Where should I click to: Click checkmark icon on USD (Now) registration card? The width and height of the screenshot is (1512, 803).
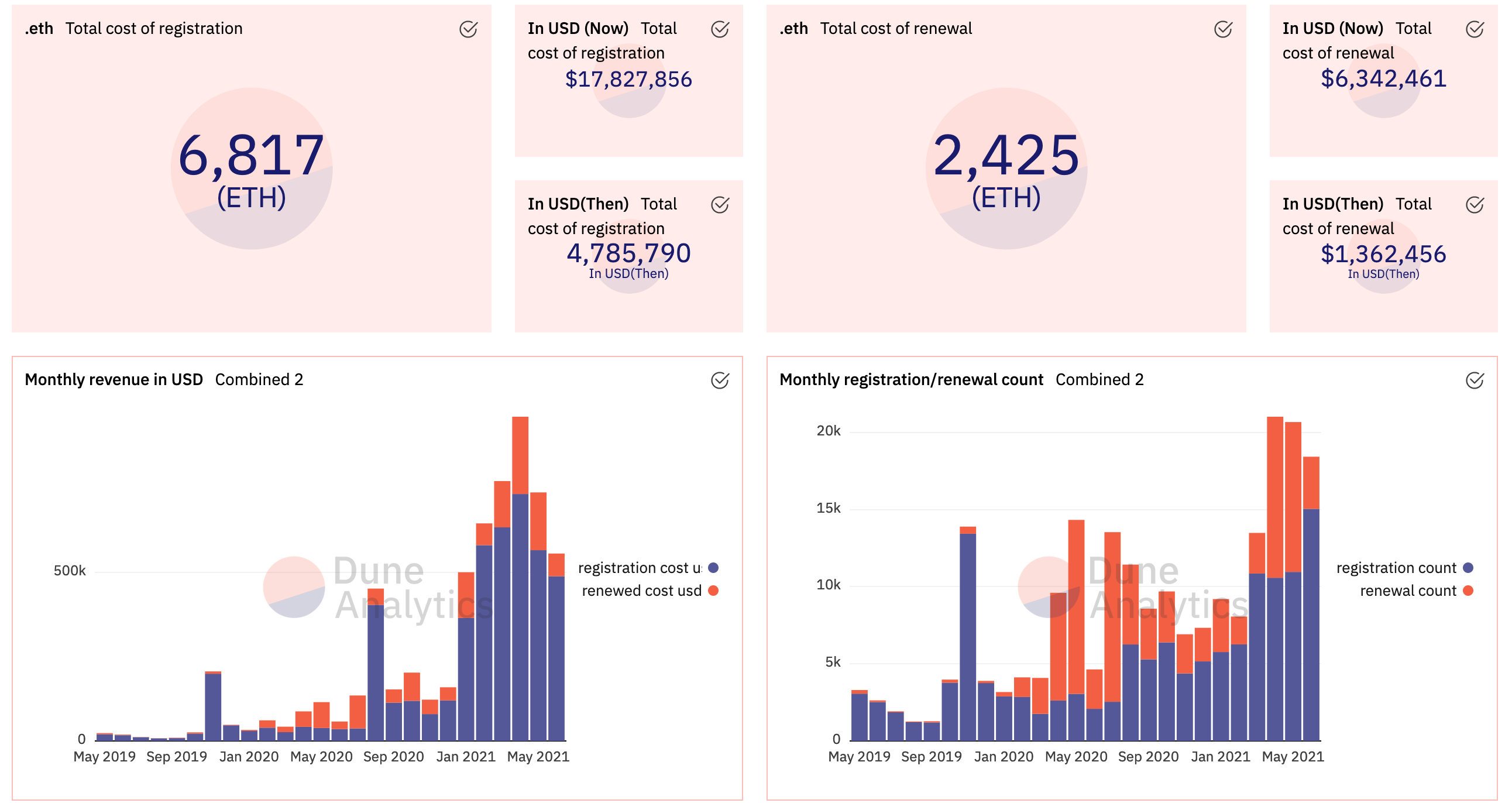point(720,29)
